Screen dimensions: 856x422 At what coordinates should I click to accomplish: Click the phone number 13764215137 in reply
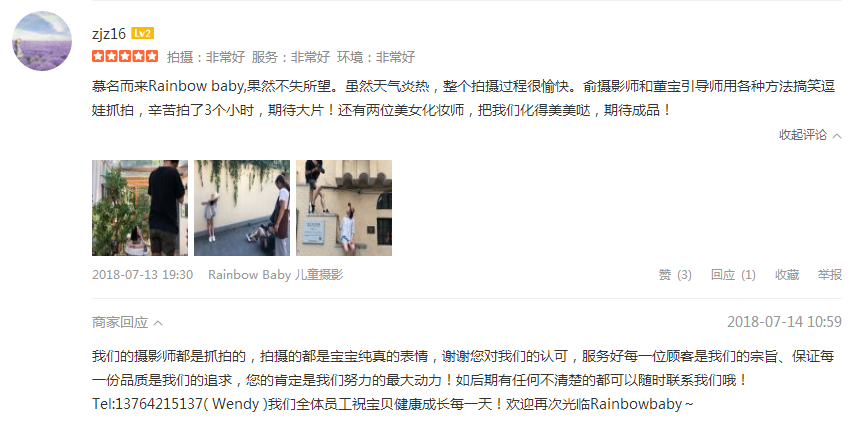(x=158, y=405)
